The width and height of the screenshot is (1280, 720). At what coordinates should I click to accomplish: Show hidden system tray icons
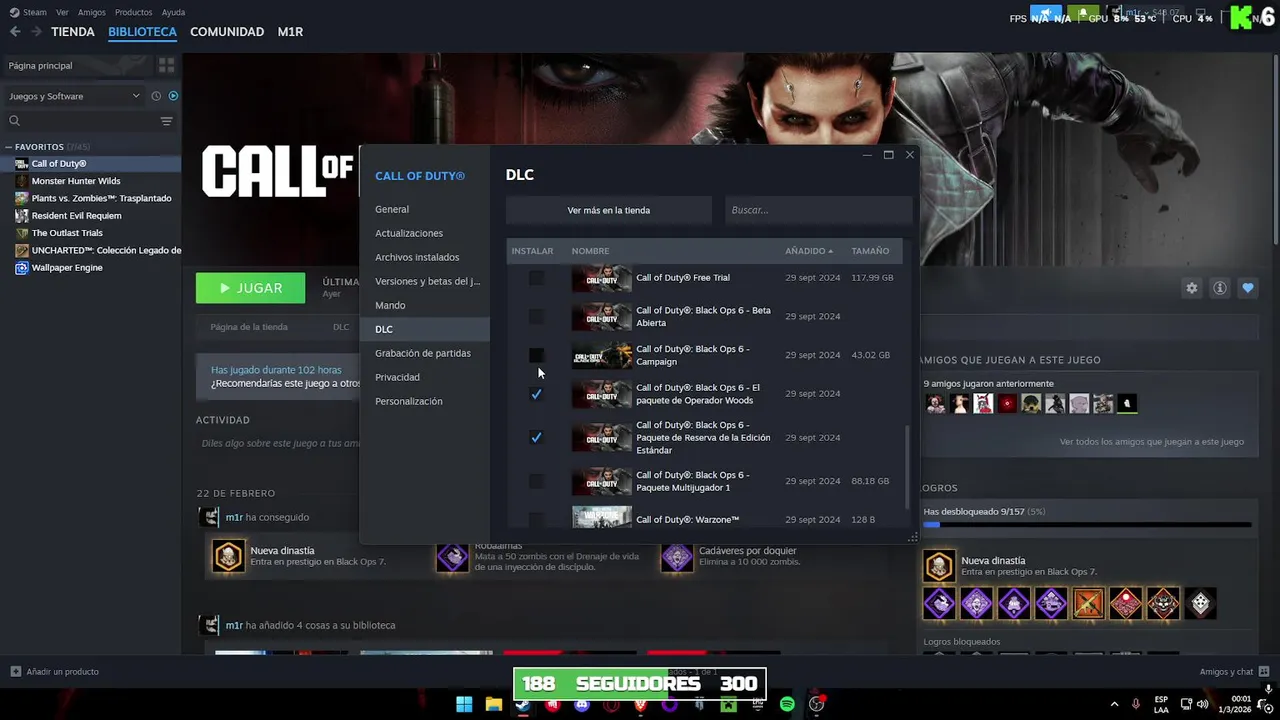pos(1114,704)
